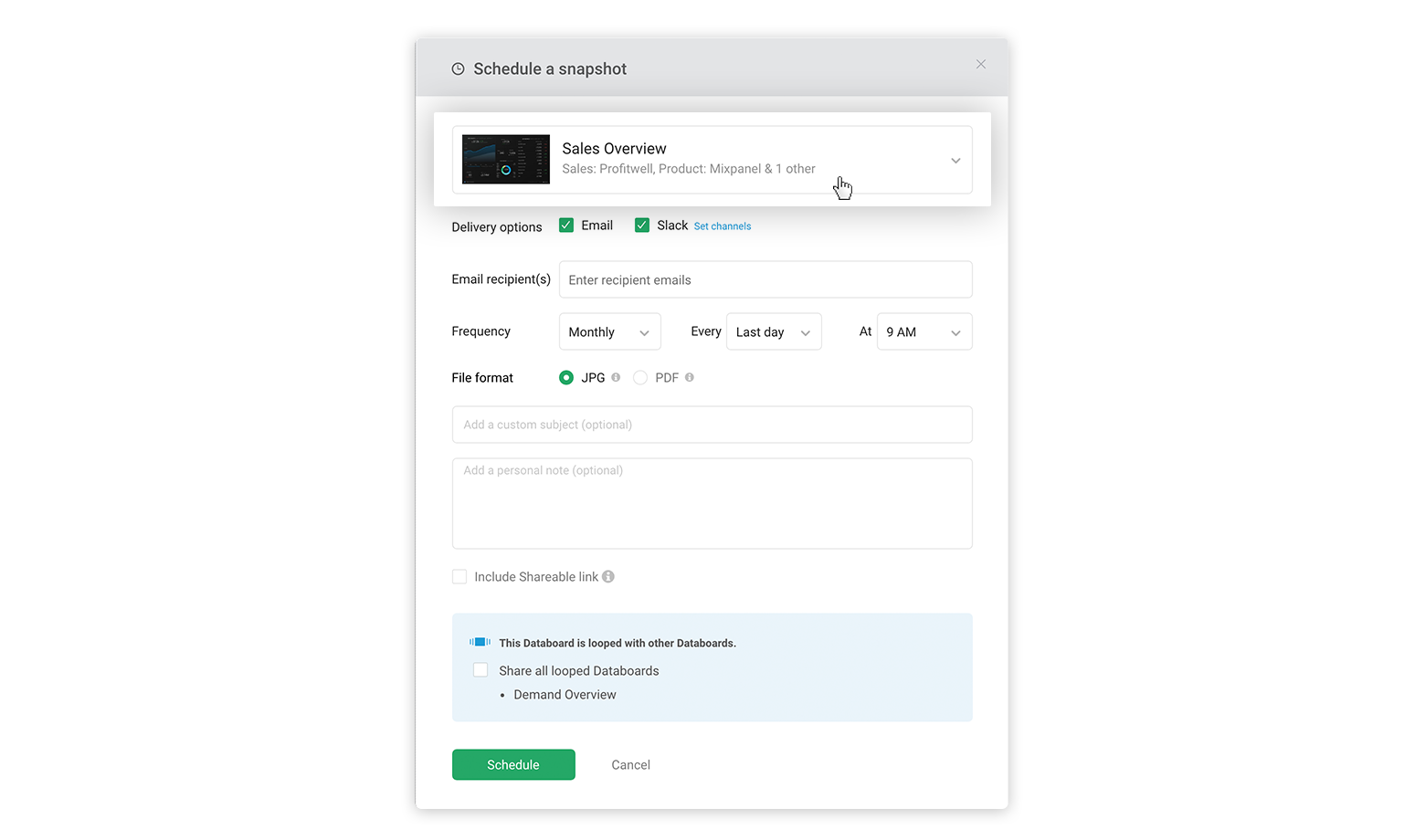Viewport: 1425px width, 840px height.
Task: Click the clock icon beside Schedule a snapshot
Action: point(458,69)
